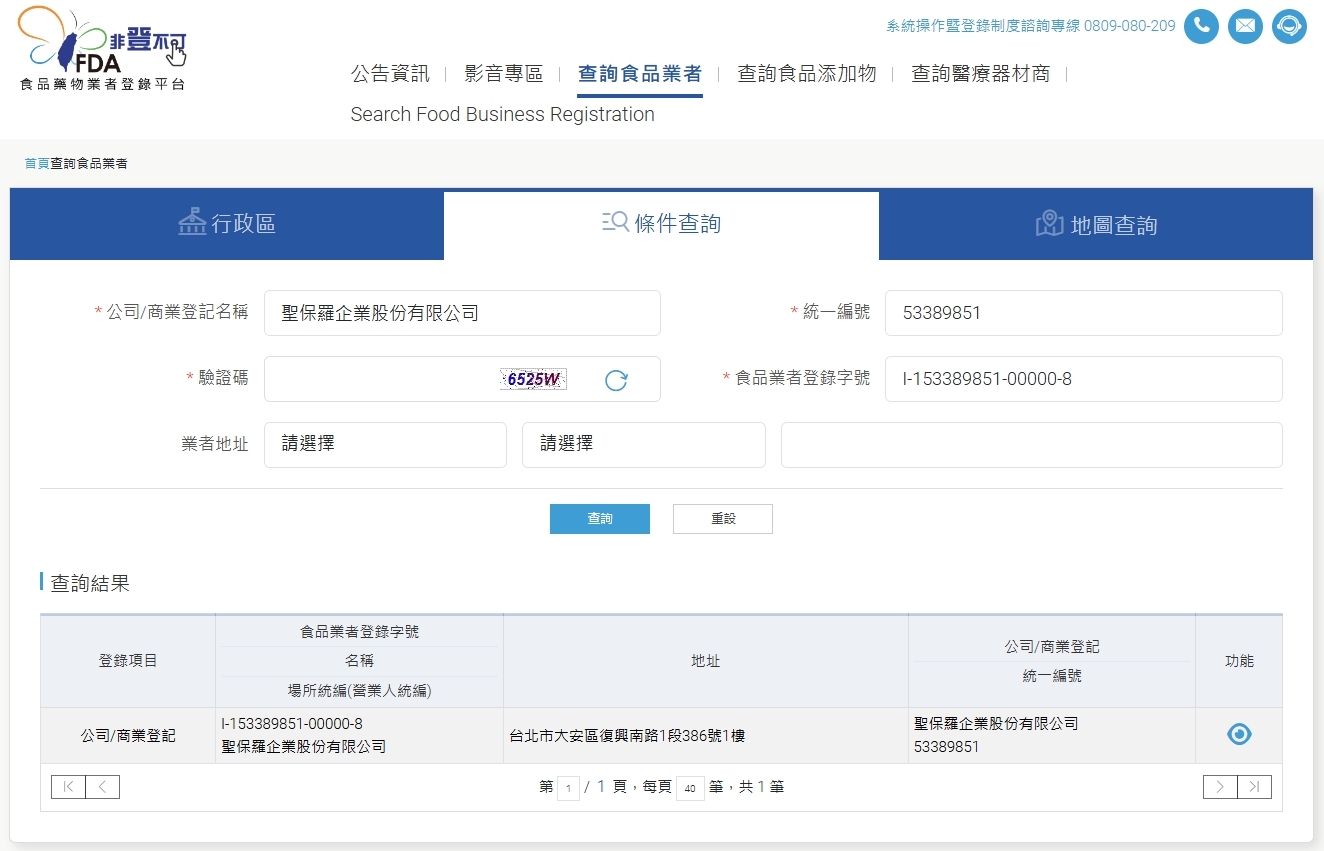Open the 公告資訊 menu item
Viewport: 1324px width, 851px height.
click(390, 74)
